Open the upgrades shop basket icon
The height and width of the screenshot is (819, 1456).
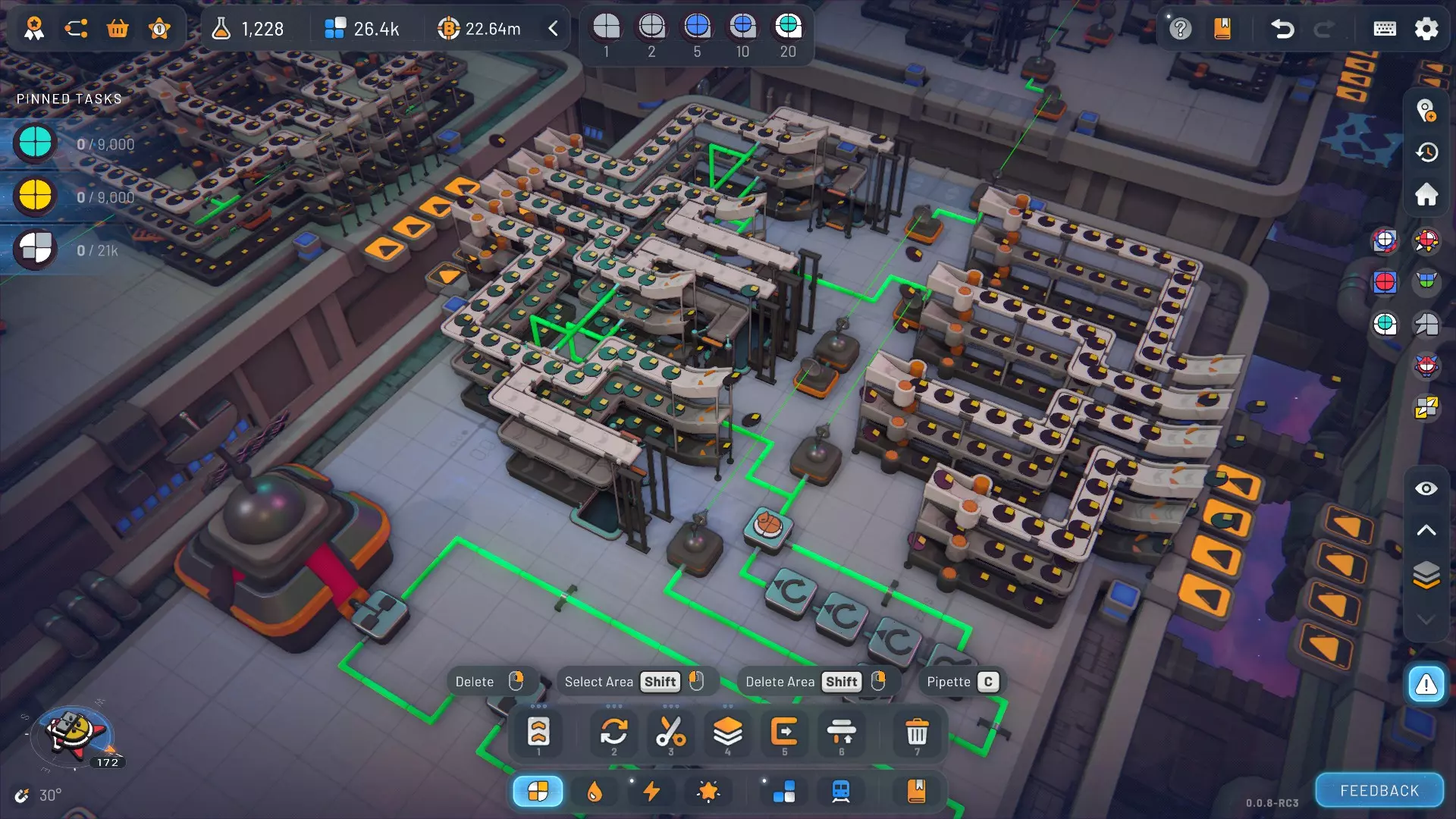pyautogui.click(x=118, y=29)
